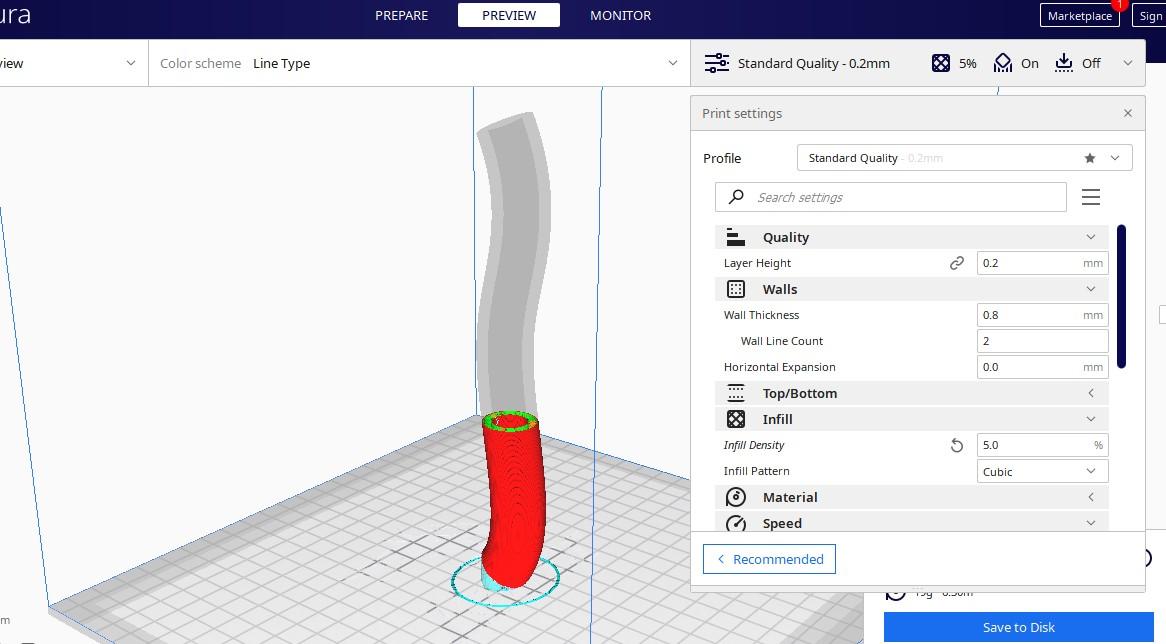Click the Infill Pattern label
The image size is (1166, 644).
tap(756, 471)
